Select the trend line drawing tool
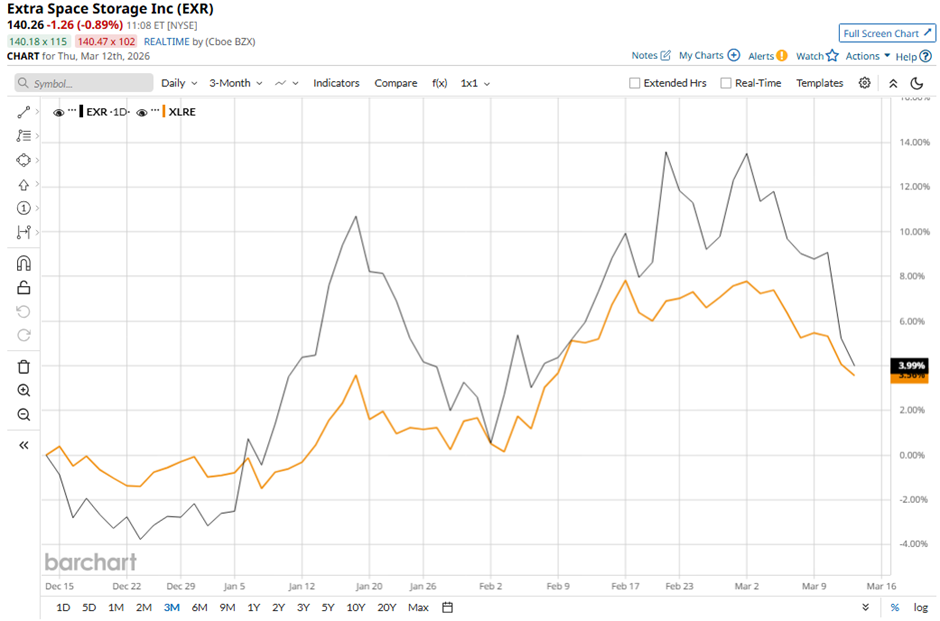The image size is (940, 621). pyautogui.click(x=23, y=112)
